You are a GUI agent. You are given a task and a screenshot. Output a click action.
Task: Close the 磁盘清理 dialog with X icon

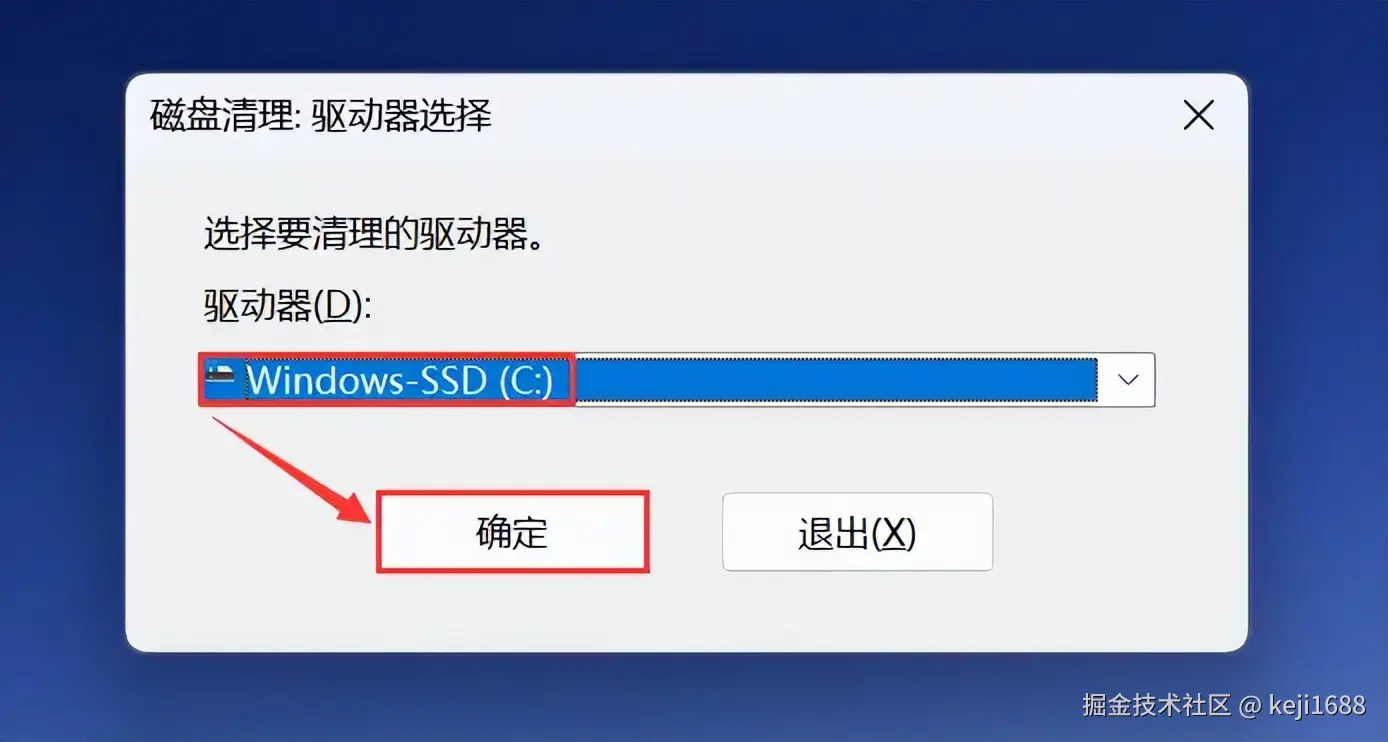pyautogui.click(x=1198, y=116)
